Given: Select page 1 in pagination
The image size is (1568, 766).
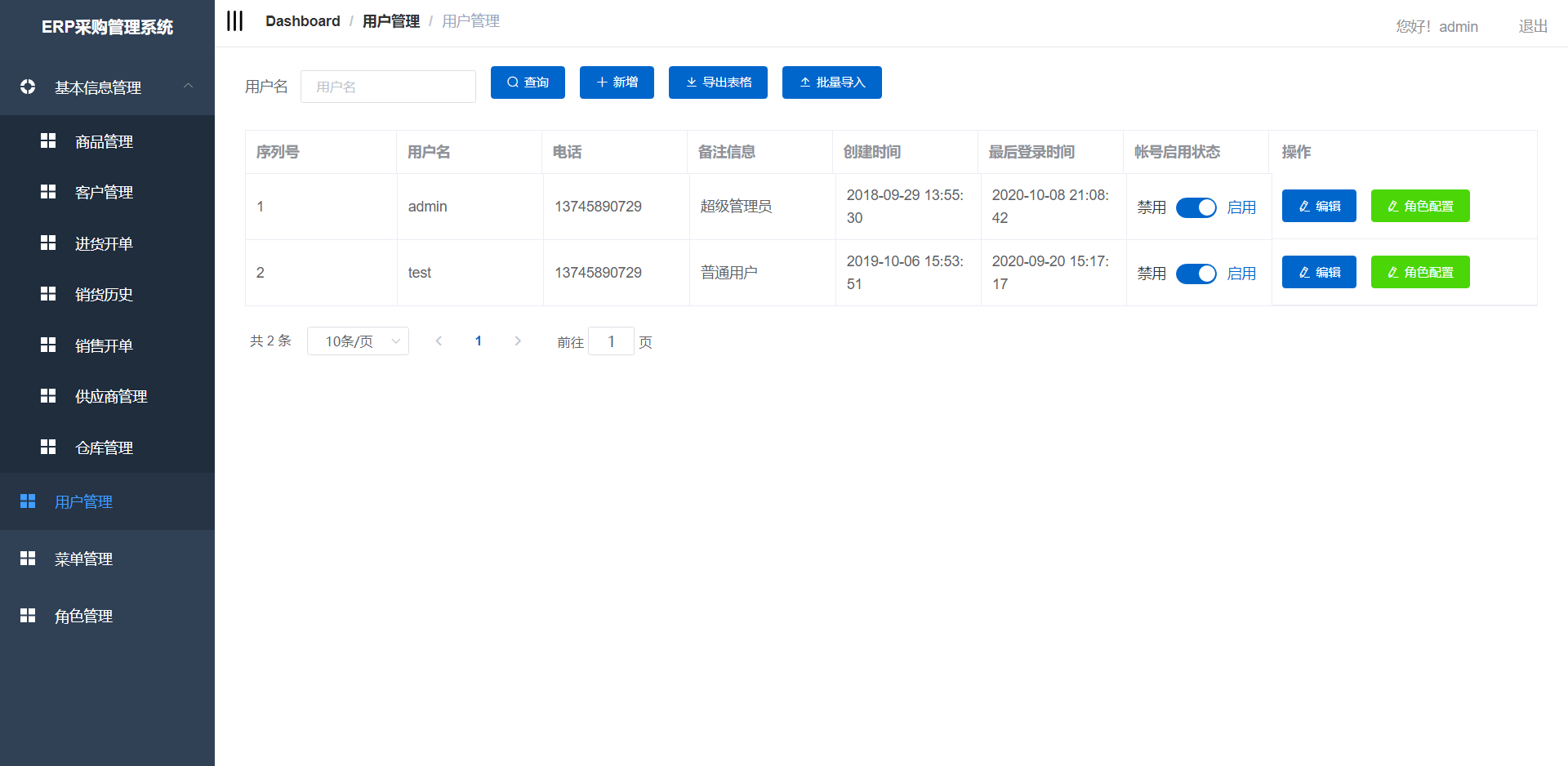Looking at the screenshot, I should [x=479, y=341].
